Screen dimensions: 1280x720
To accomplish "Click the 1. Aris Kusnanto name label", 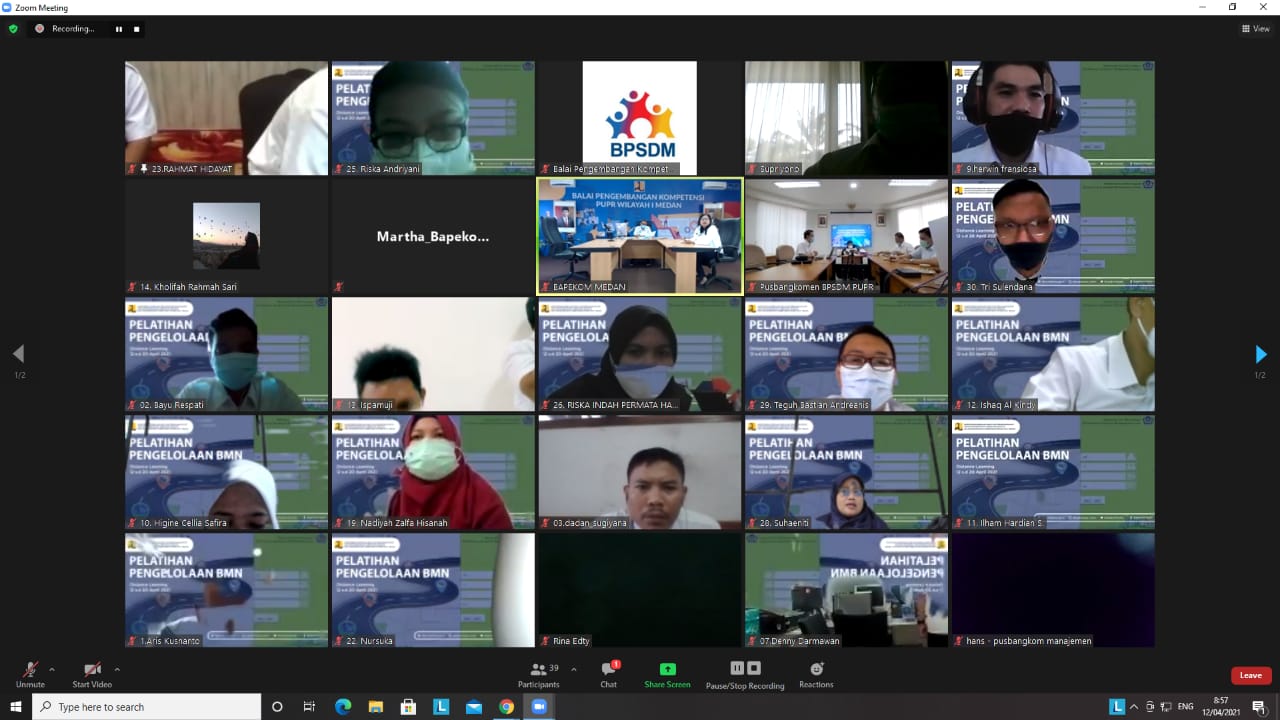I will (170, 641).
